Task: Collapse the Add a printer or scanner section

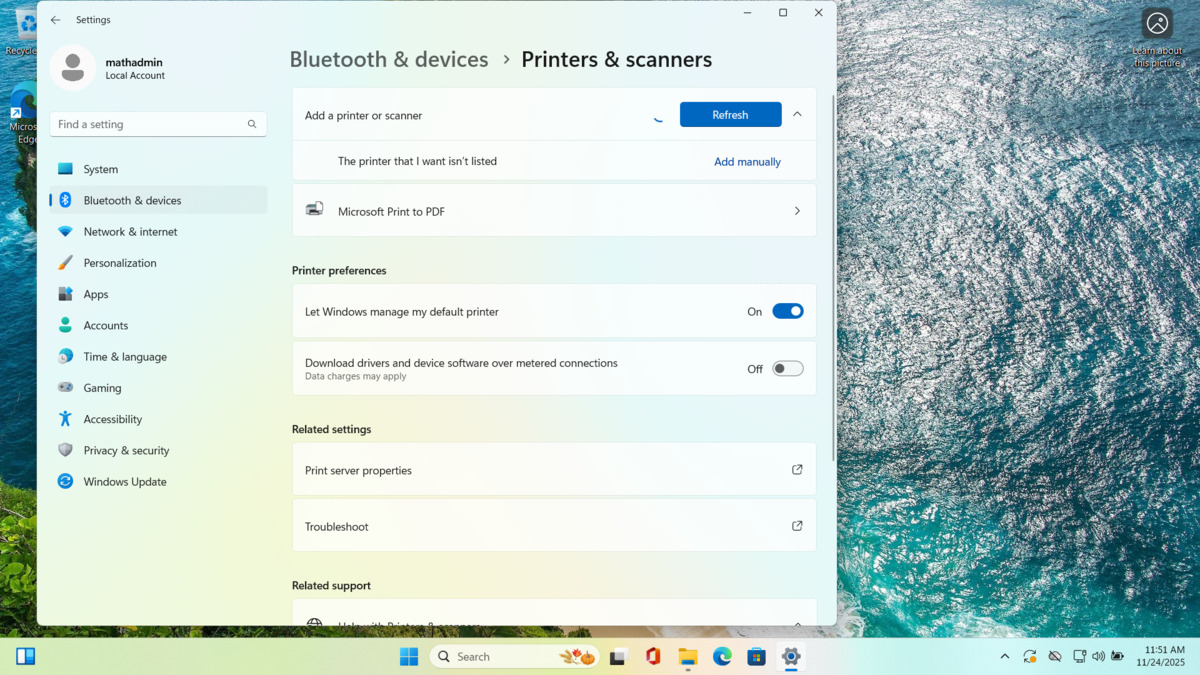Action: [797, 115]
